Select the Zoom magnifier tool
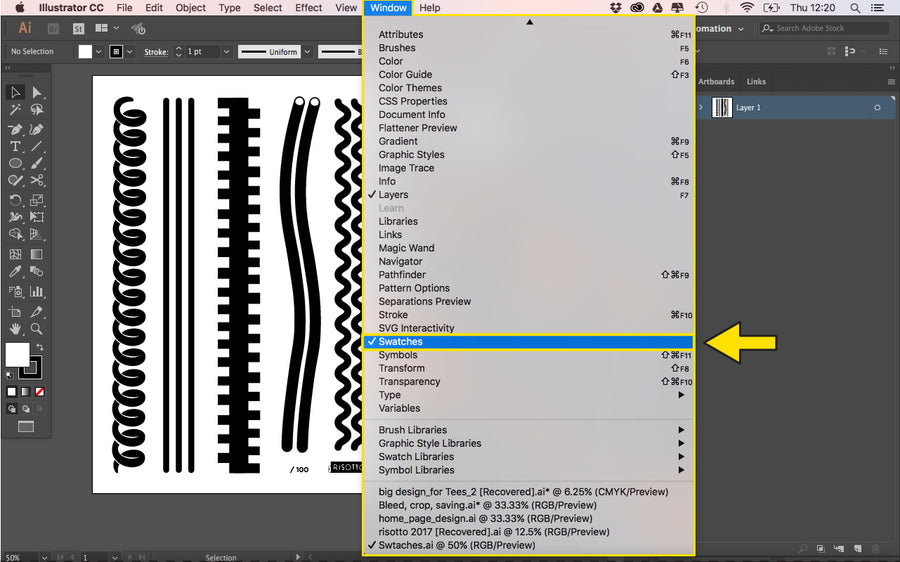Screen dimensions: 900x562 [x=37, y=328]
